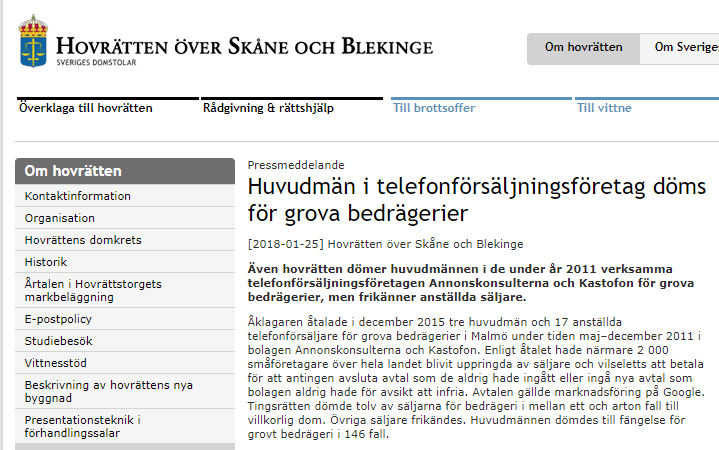The width and height of the screenshot is (719, 450).
Task: Open Vittnesstöd sidebar link
Action: coord(125,363)
